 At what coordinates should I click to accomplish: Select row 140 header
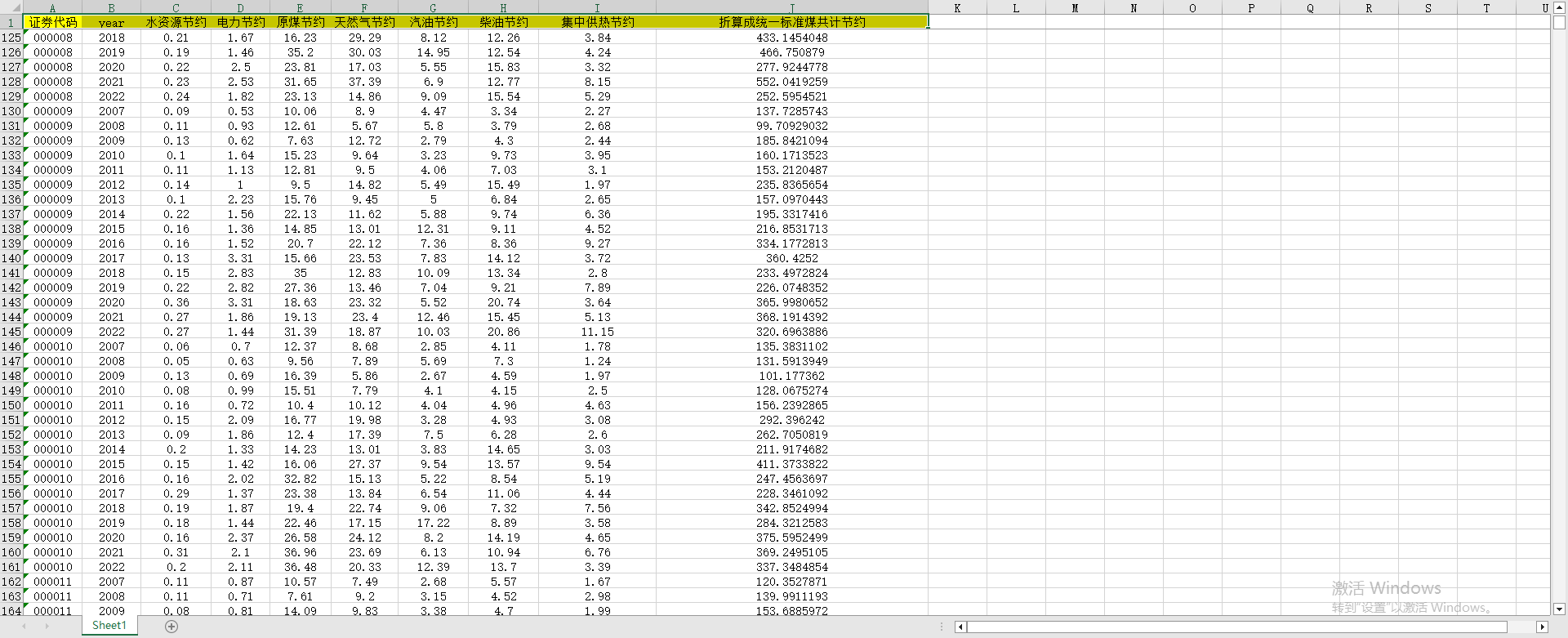pyautogui.click(x=11, y=258)
